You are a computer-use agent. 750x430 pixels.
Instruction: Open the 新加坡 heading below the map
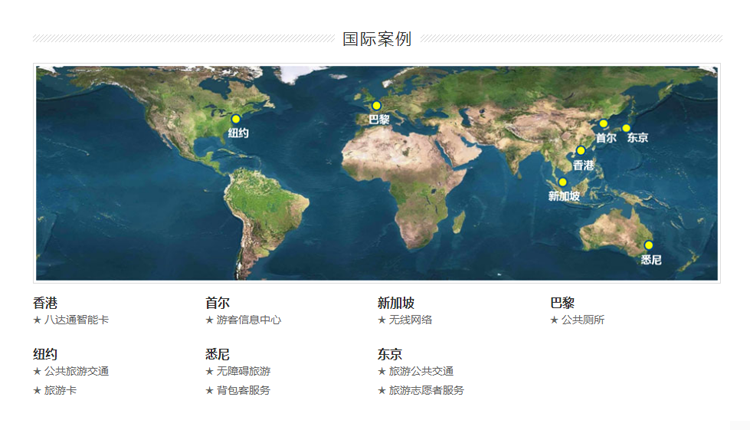click(x=396, y=303)
